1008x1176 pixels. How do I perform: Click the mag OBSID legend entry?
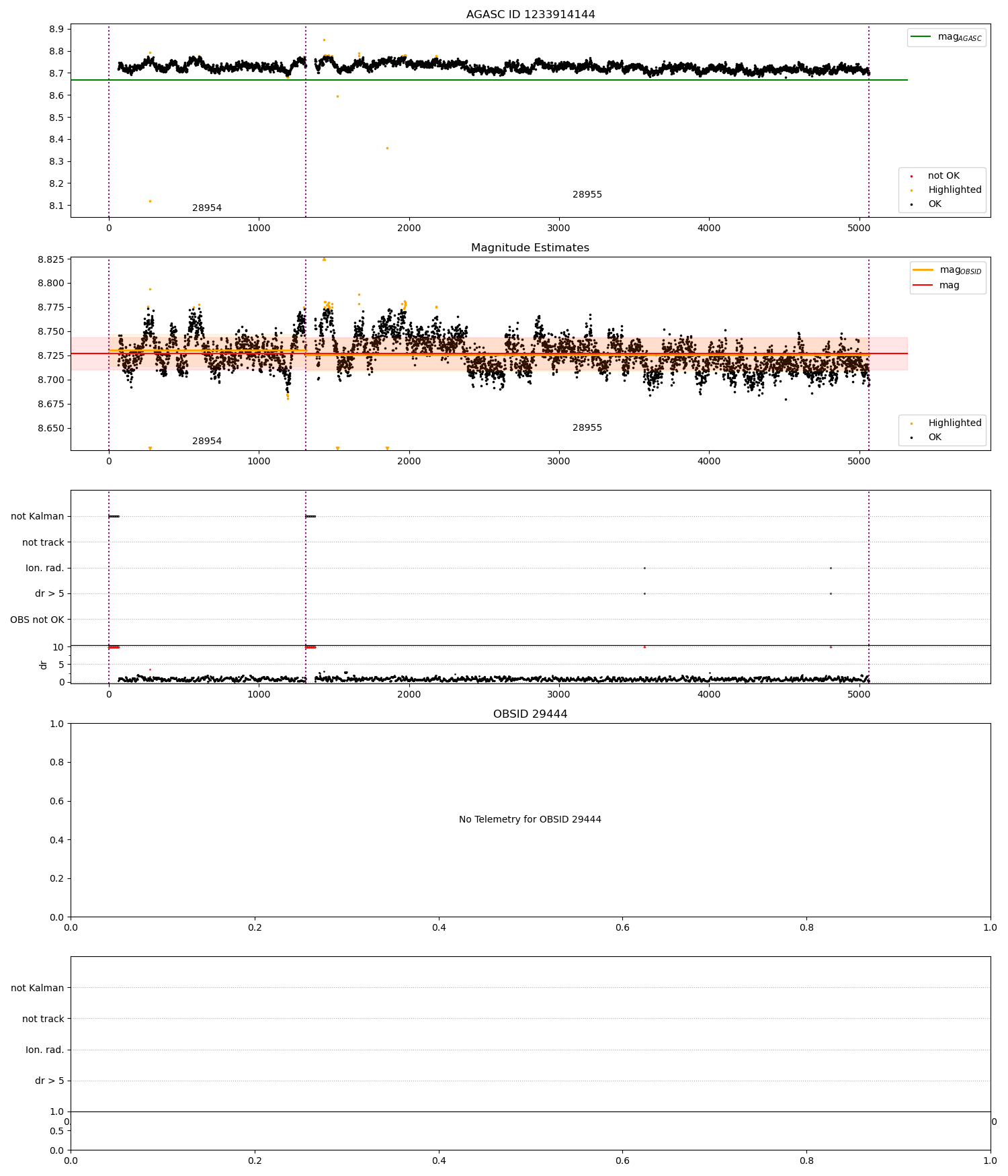948,270
